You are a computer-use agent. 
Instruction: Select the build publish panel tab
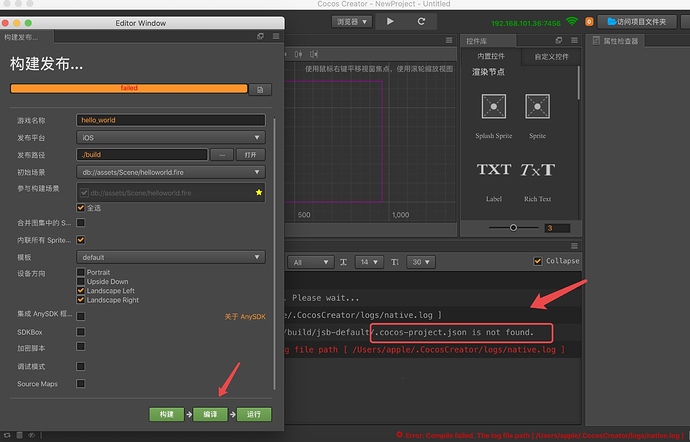pos(27,37)
